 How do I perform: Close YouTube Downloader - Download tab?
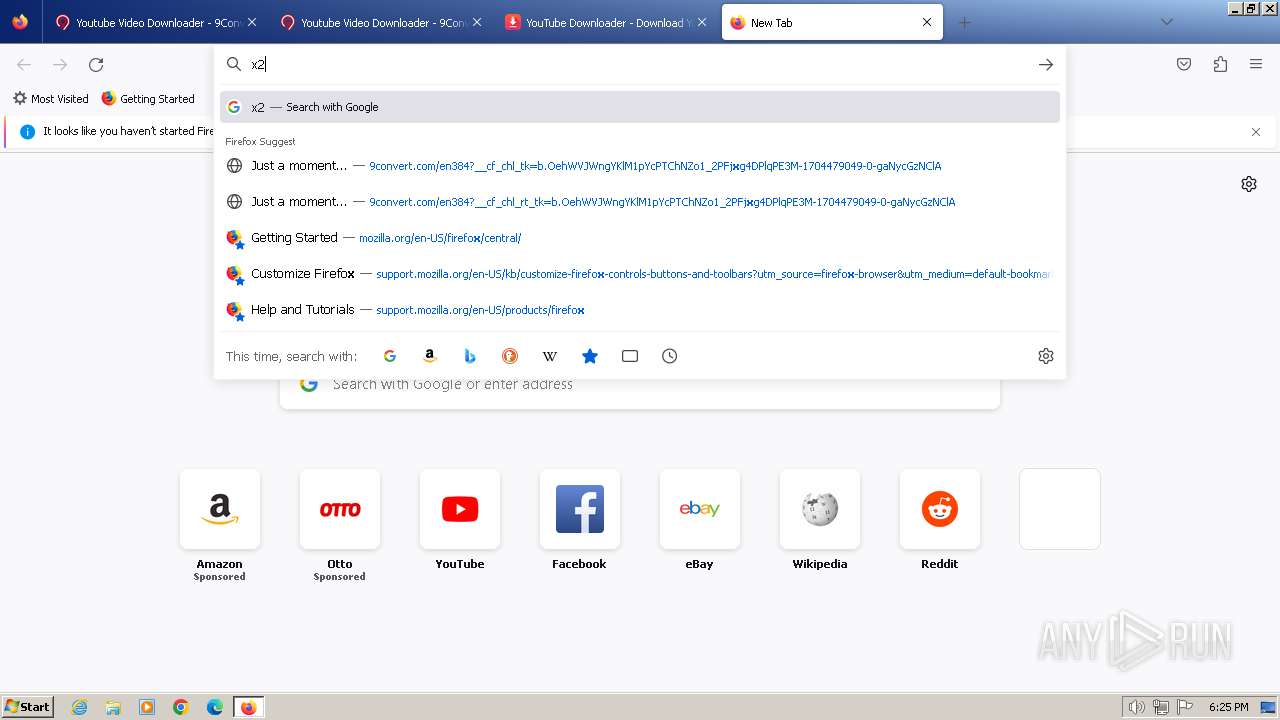pos(702,22)
